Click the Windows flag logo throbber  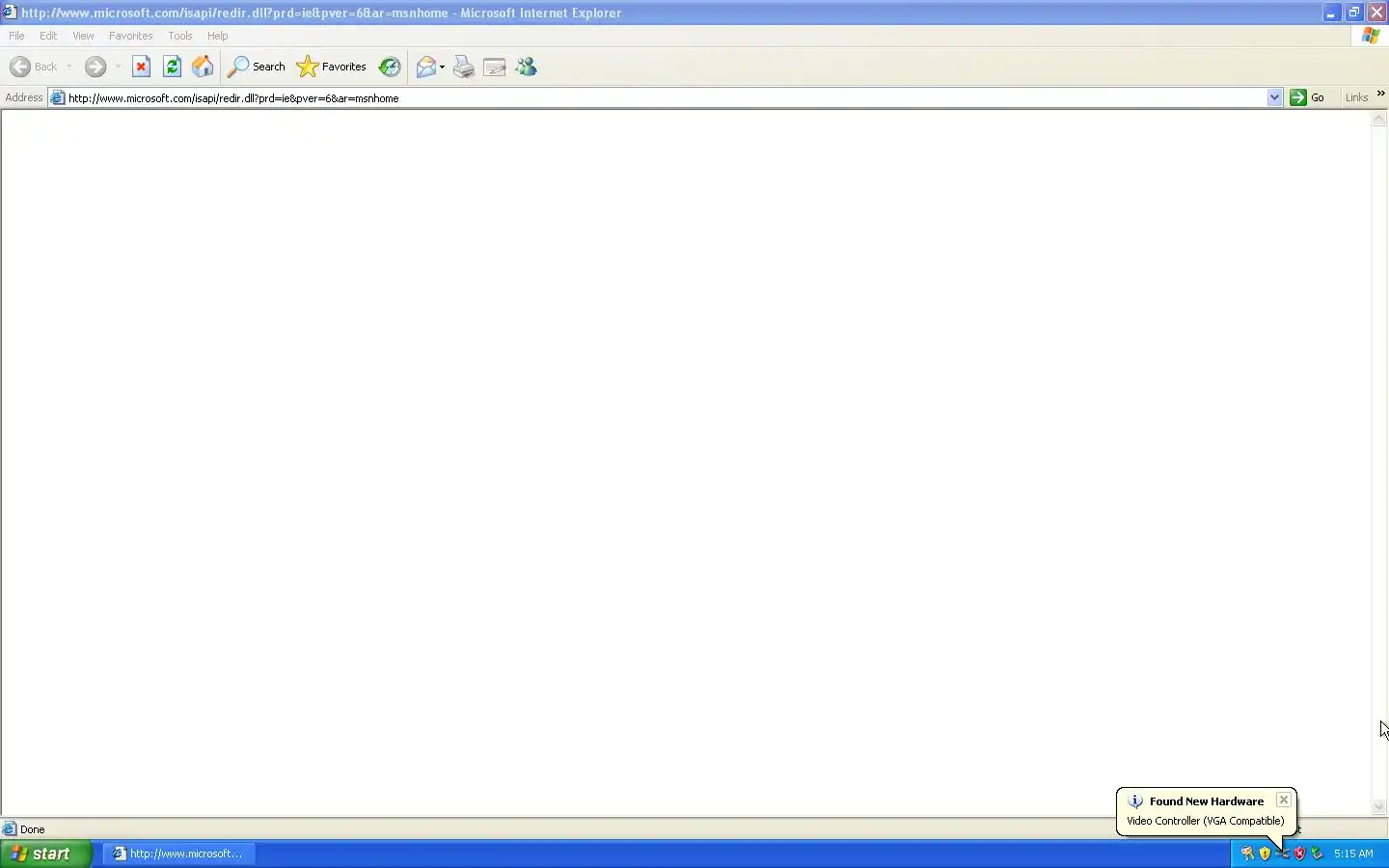[x=1371, y=36]
